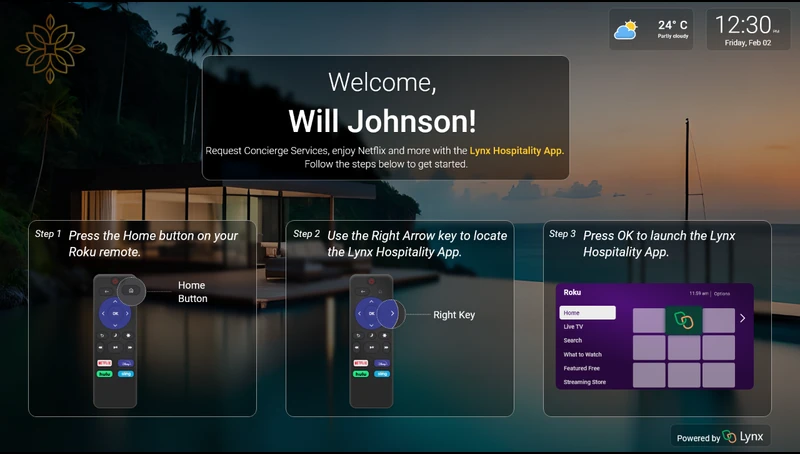
Task: Click the Right Key label in Step 2
Action: click(x=454, y=315)
